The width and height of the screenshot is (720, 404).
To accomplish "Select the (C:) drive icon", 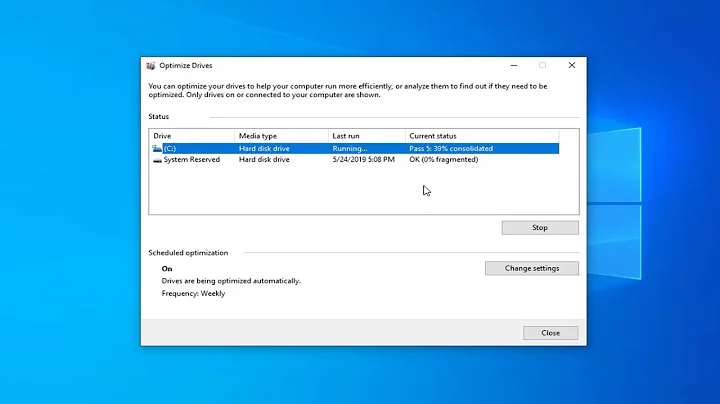I will coord(157,148).
